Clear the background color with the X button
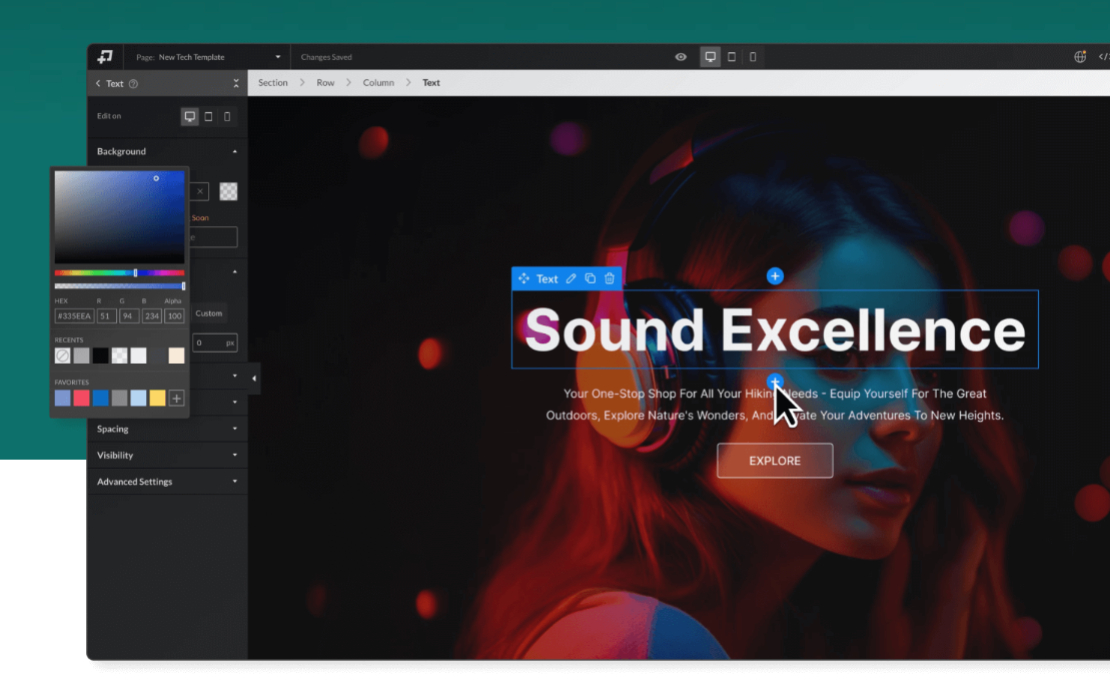The image size is (1110, 695). coord(200,191)
